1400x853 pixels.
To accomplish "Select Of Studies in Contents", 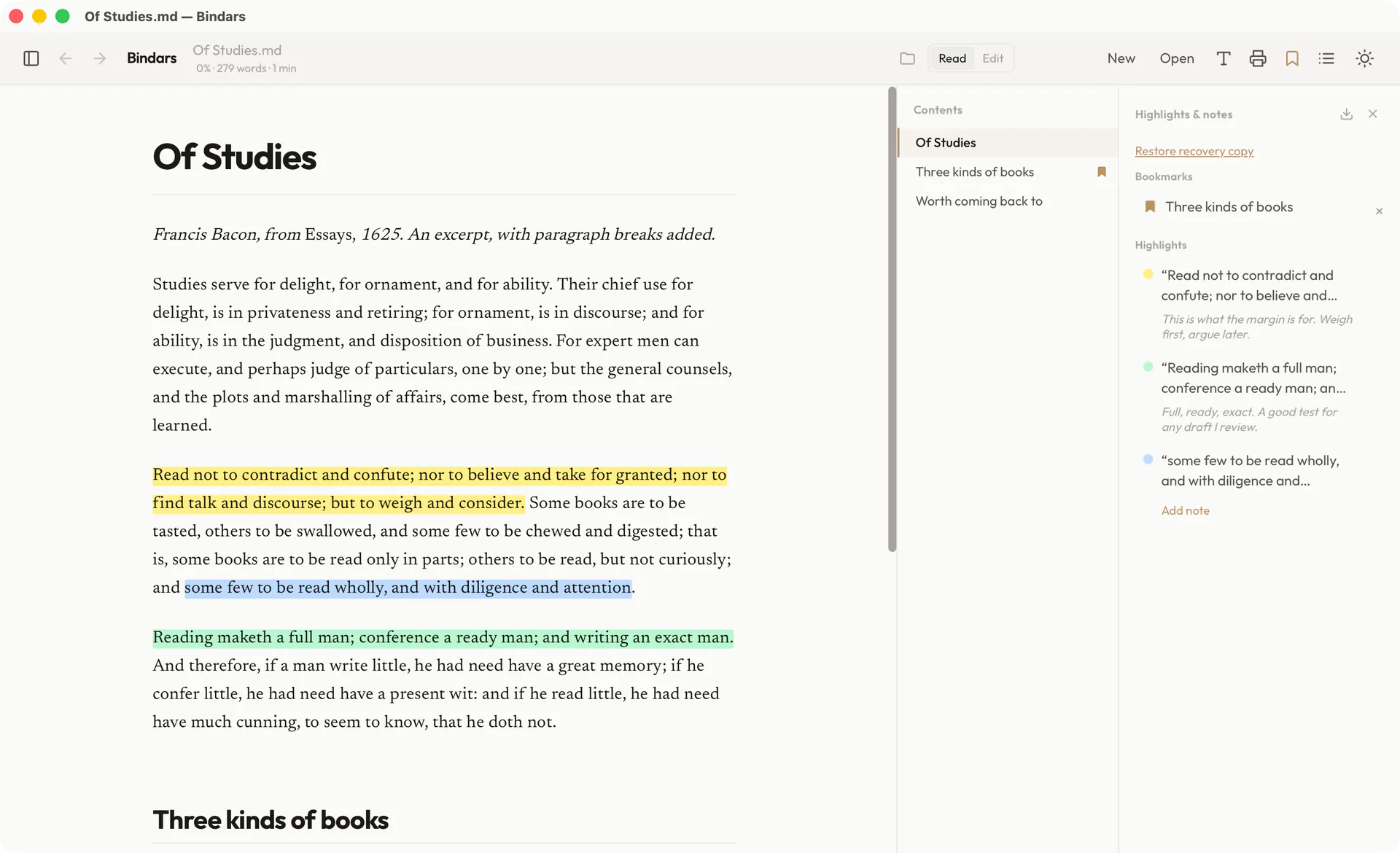I will tap(1008, 143).
